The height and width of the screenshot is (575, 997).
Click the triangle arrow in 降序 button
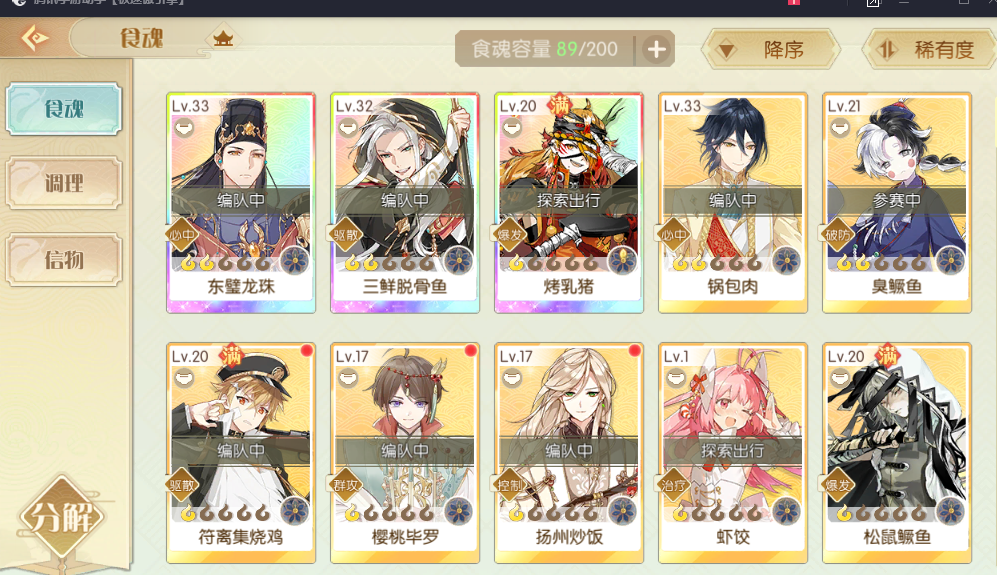pyautogui.click(x=726, y=50)
